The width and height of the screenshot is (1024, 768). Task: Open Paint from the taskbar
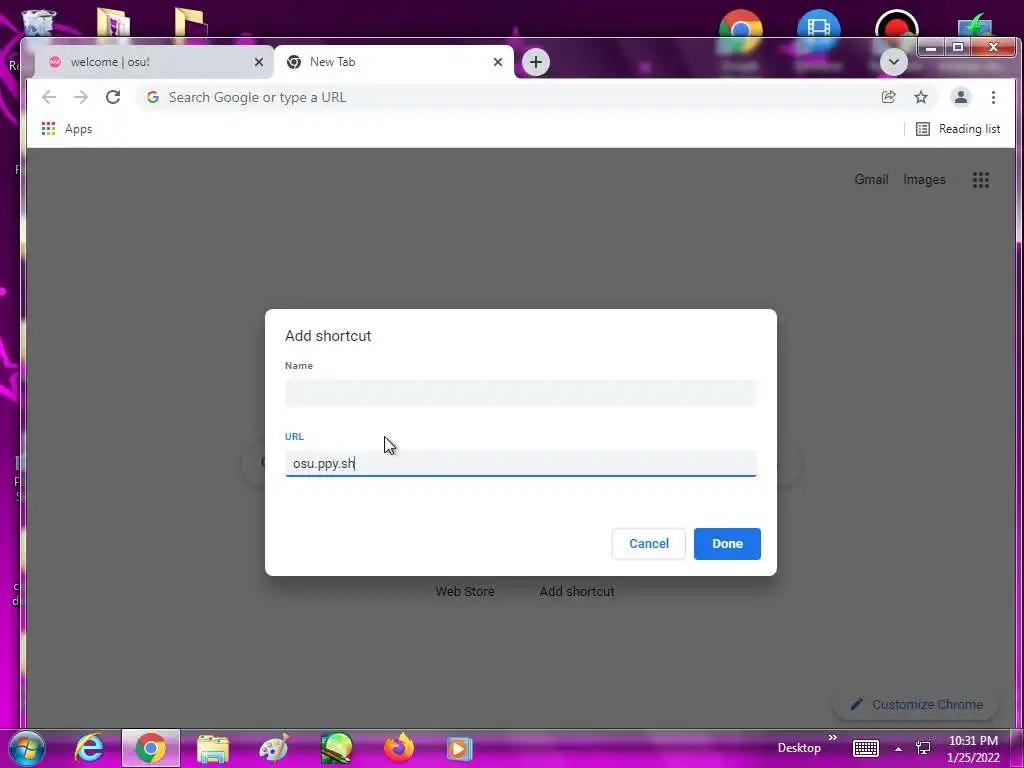click(x=274, y=748)
